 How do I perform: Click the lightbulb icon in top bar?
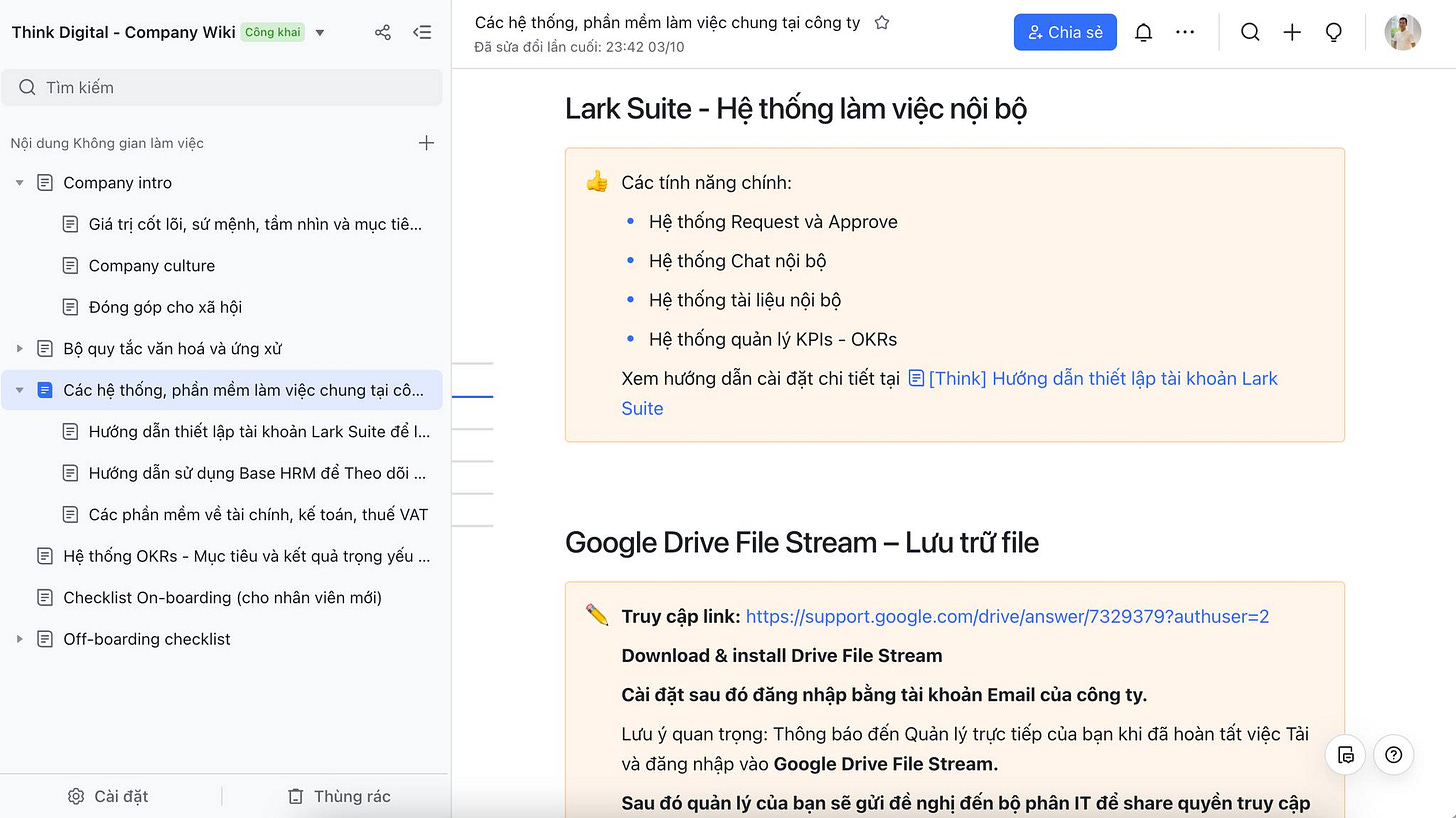tap(1333, 32)
